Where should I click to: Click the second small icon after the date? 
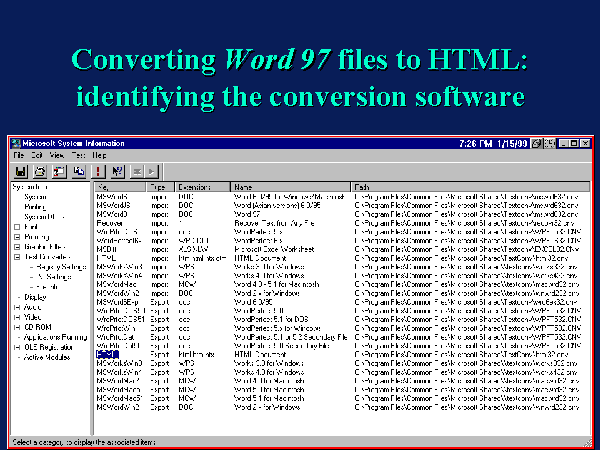549,143
